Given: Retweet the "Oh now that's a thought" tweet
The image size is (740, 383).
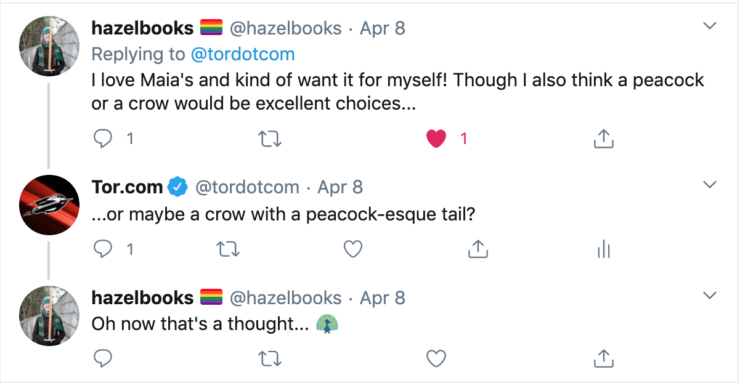Looking at the screenshot, I should click(x=270, y=359).
